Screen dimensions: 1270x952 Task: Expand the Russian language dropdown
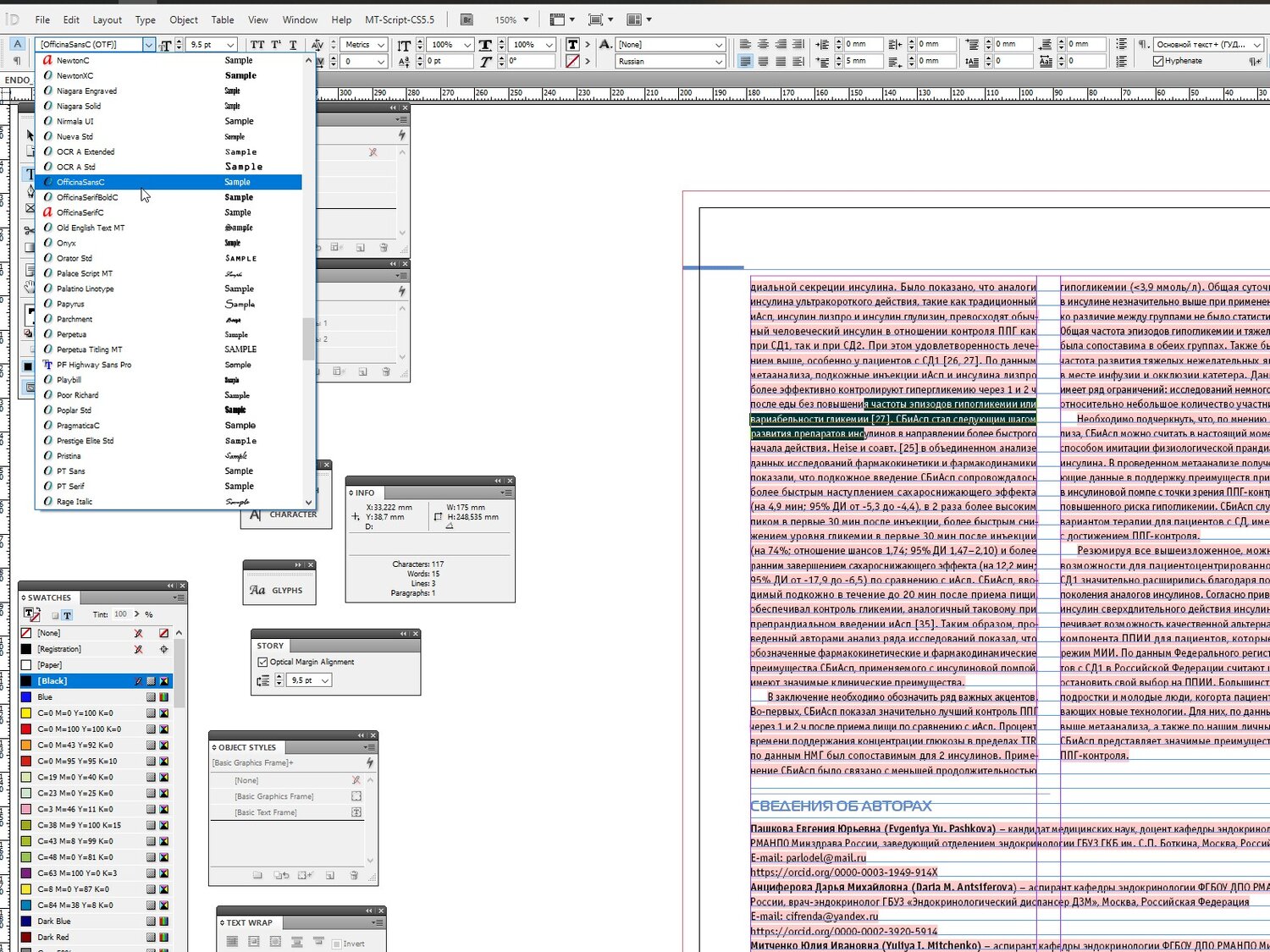pyautogui.click(x=719, y=62)
